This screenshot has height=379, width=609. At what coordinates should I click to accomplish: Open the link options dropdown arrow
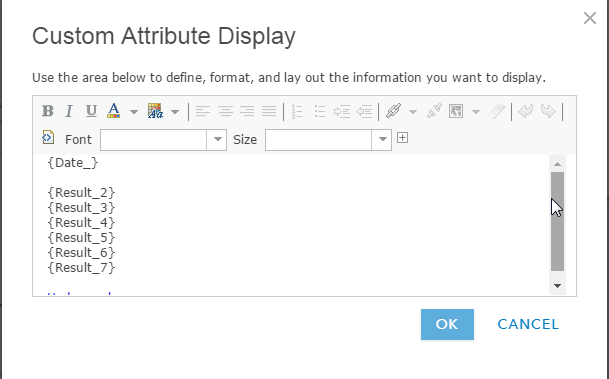coord(413,112)
